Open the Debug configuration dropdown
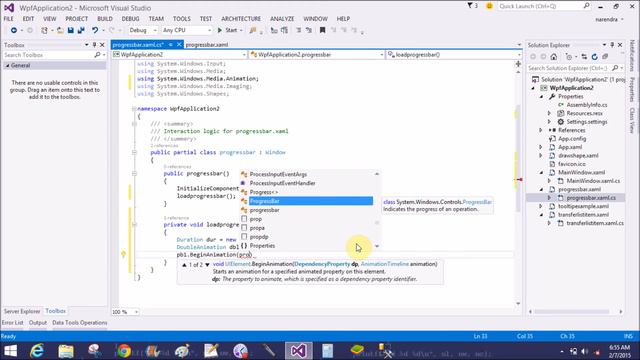Screen dimensions: 640x360 (142, 30)
